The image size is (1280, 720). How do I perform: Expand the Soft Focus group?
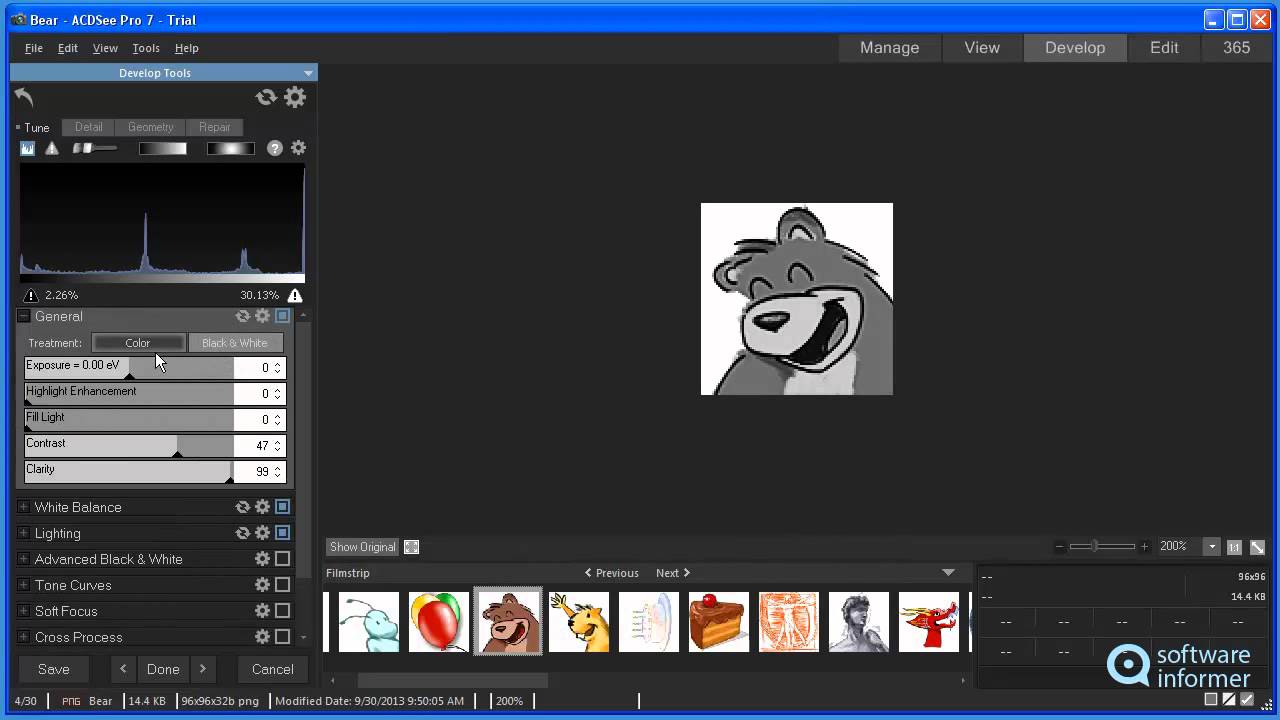(x=24, y=611)
